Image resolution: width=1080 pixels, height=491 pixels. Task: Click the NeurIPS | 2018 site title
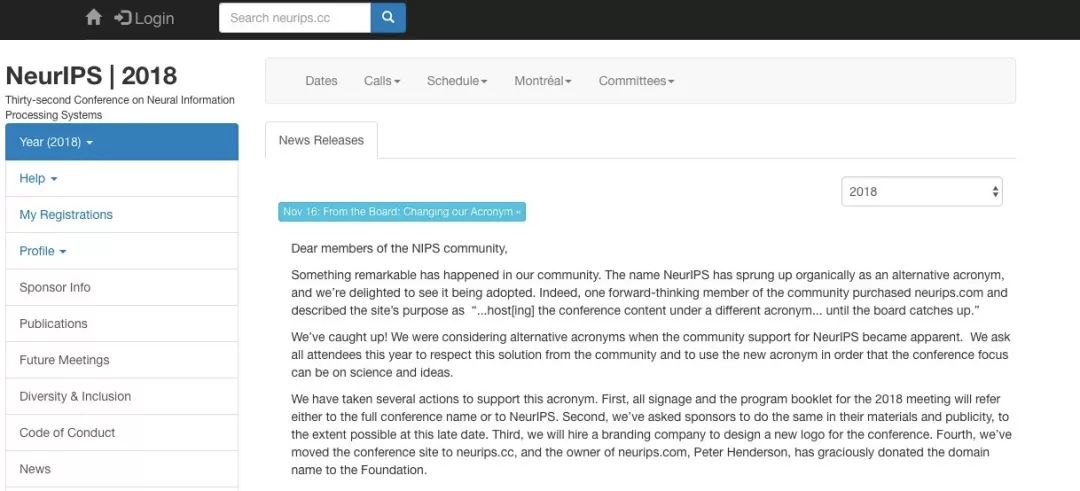click(91, 75)
